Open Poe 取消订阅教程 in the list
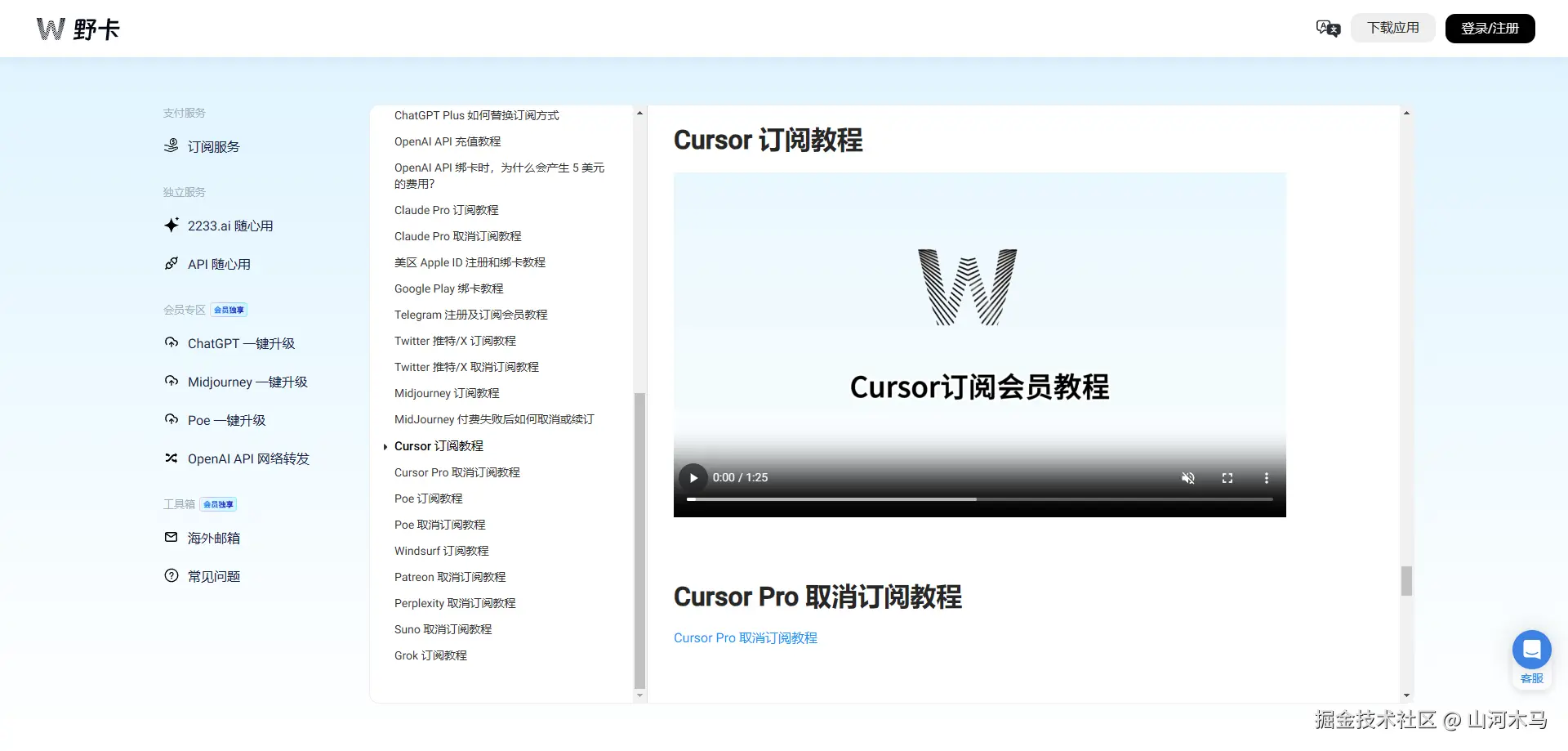Image resolution: width=1568 pixels, height=751 pixels. pyautogui.click(x=439, y=525)
